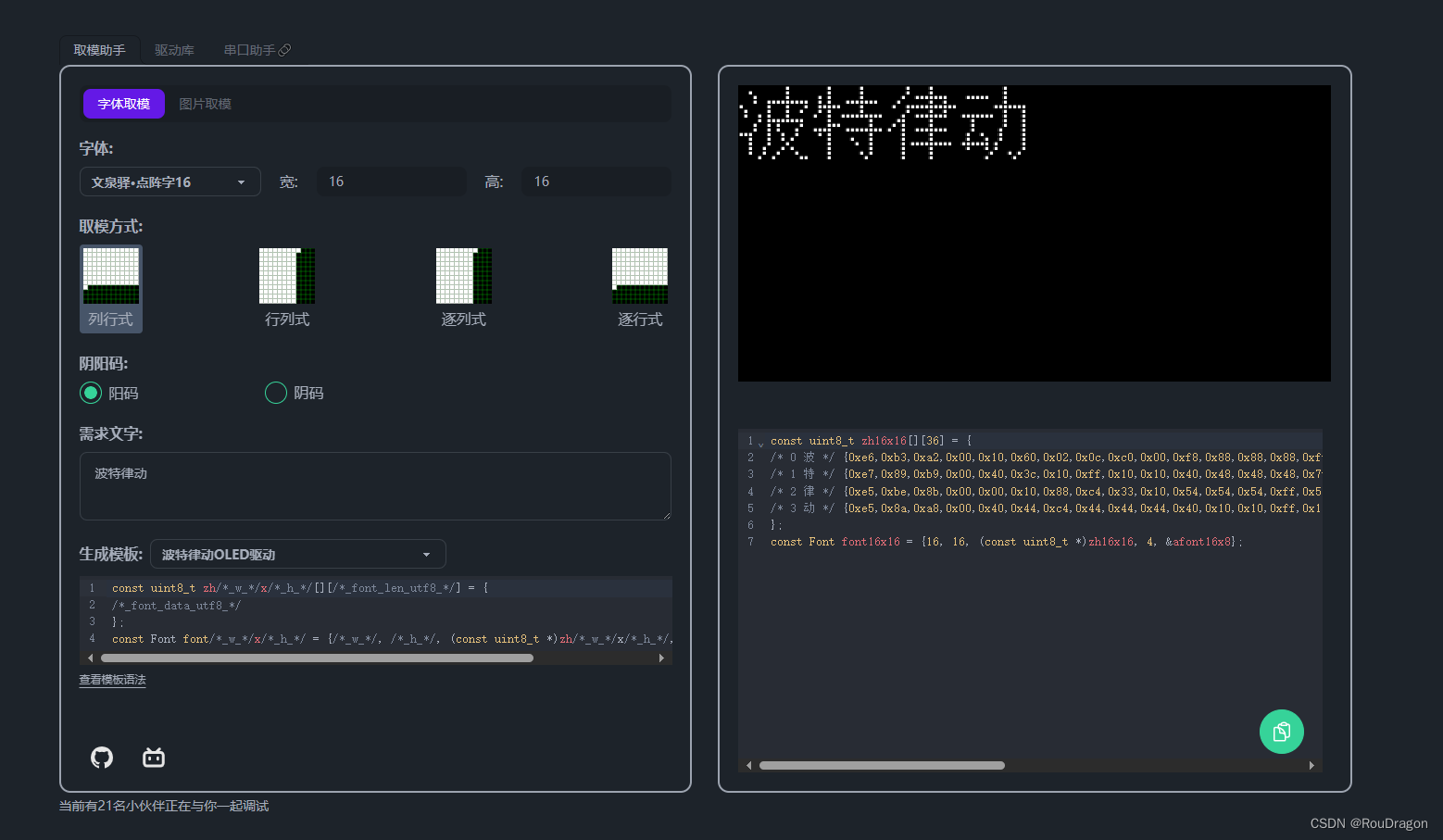Click output code line '/* 2 律 */'

[x=1046, y=492]
